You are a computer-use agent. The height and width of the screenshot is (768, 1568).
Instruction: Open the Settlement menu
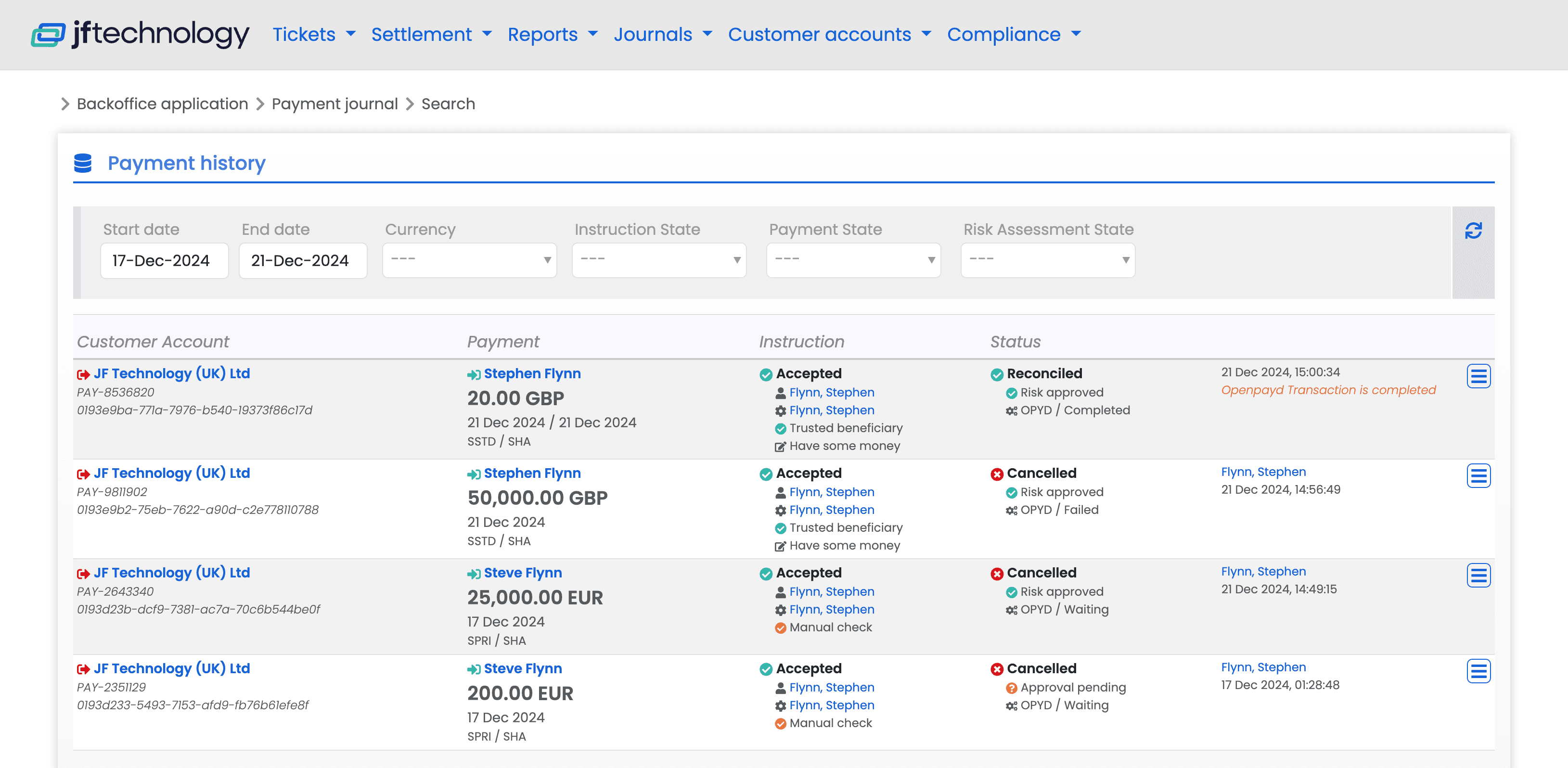431,34
